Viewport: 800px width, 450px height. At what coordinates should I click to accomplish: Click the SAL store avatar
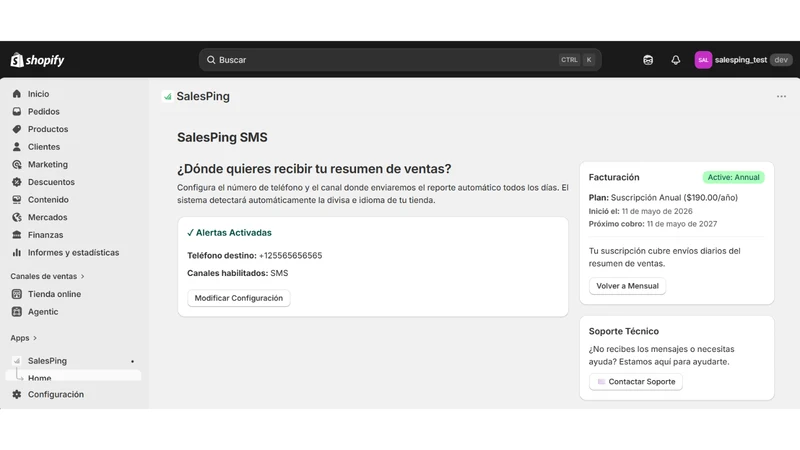click(x=703, y=60)
